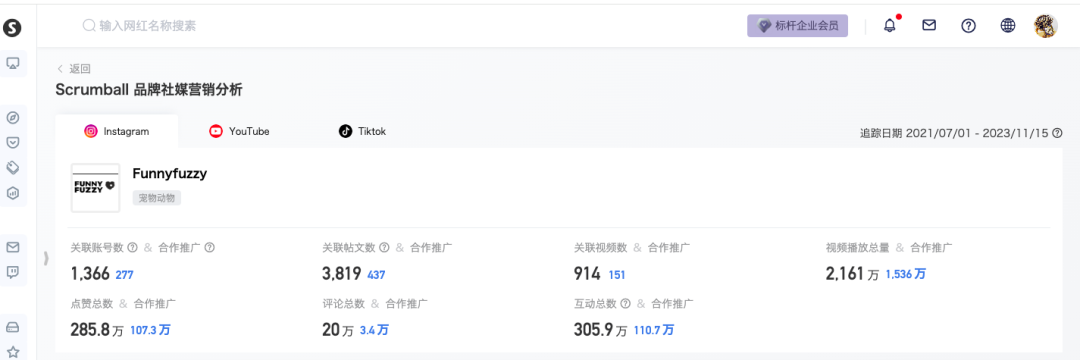Screen dimensions: 1080x360
Task: Click the tracking date range 2021/07/01 - 2023/11/15
Action: coord(977,133)
